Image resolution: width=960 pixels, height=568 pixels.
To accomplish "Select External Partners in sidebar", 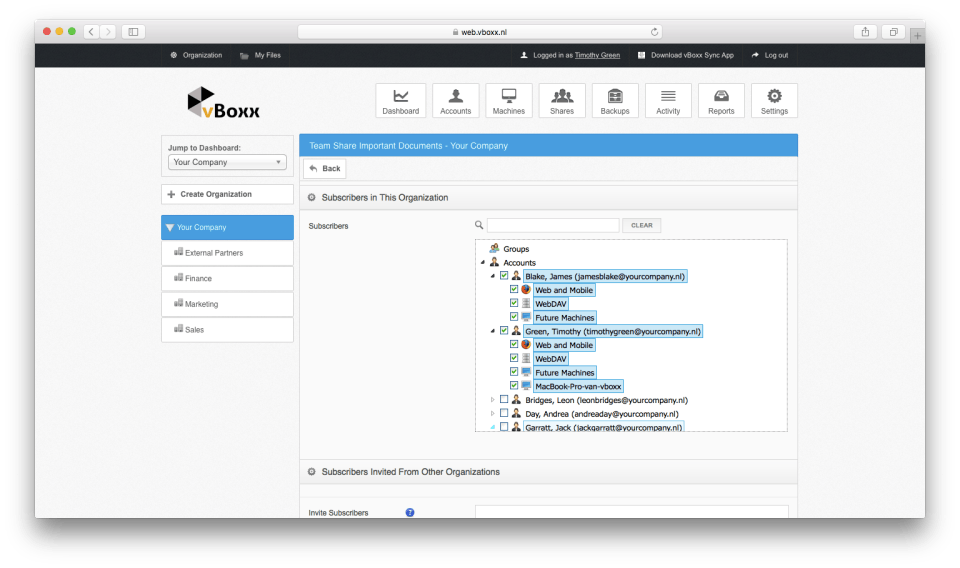I will [227, 253].
